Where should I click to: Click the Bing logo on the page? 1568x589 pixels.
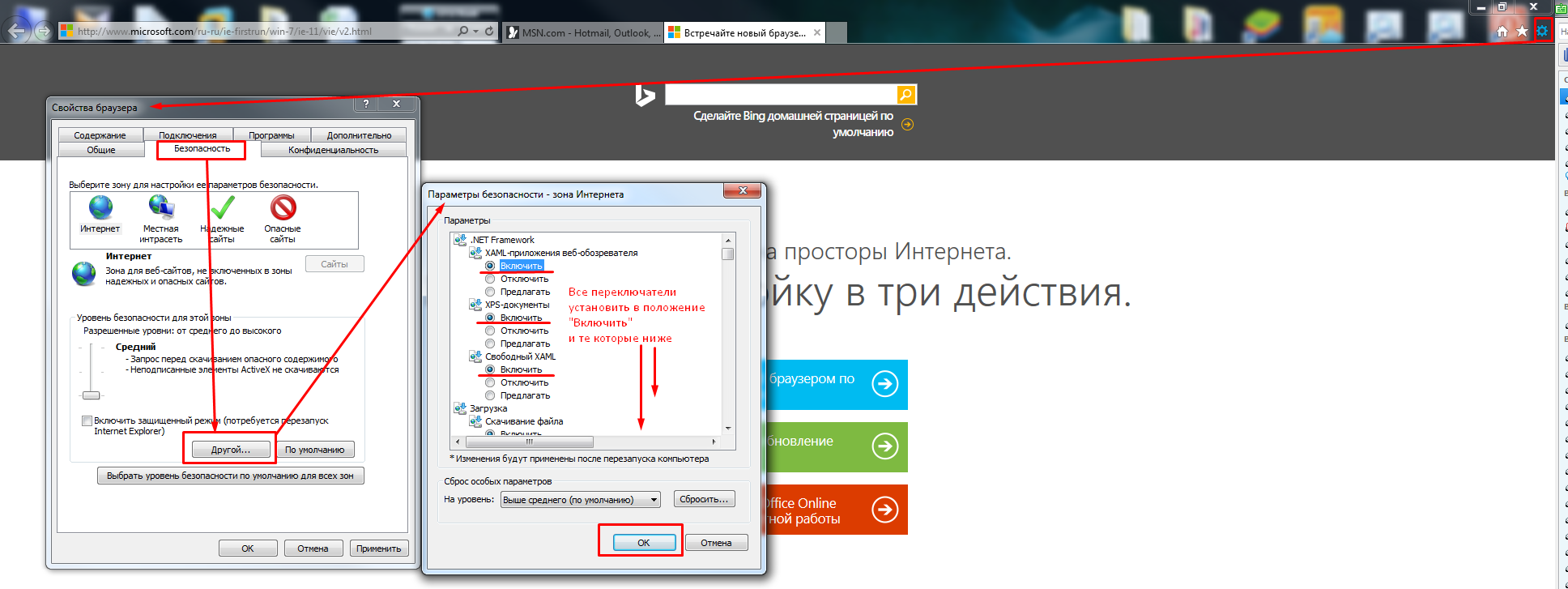click(645, 96)
